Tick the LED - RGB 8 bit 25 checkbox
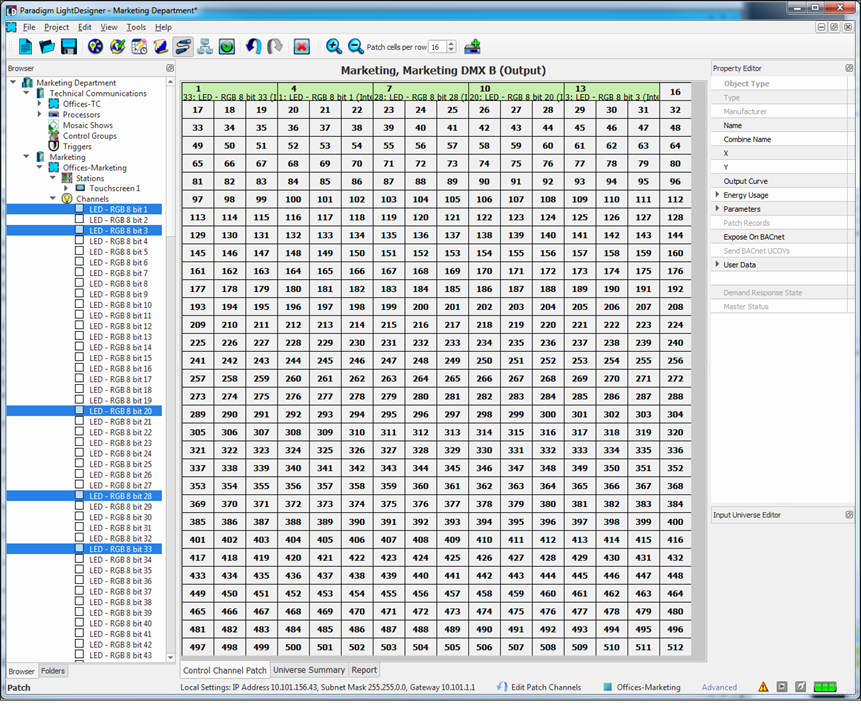The width and height of the screenshot is (861, 706). coord(80,464)
